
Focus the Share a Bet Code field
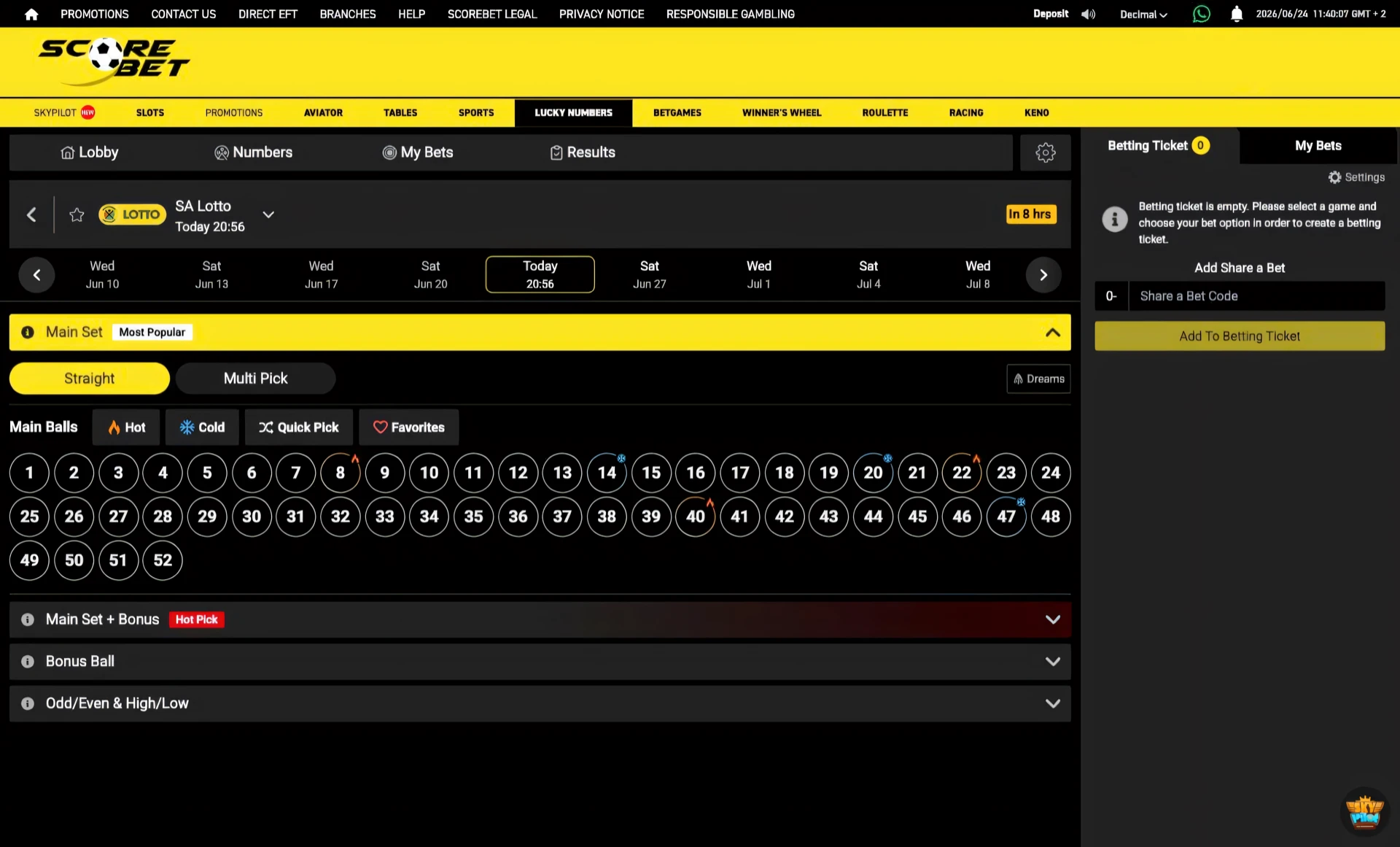click(1256, 296)
